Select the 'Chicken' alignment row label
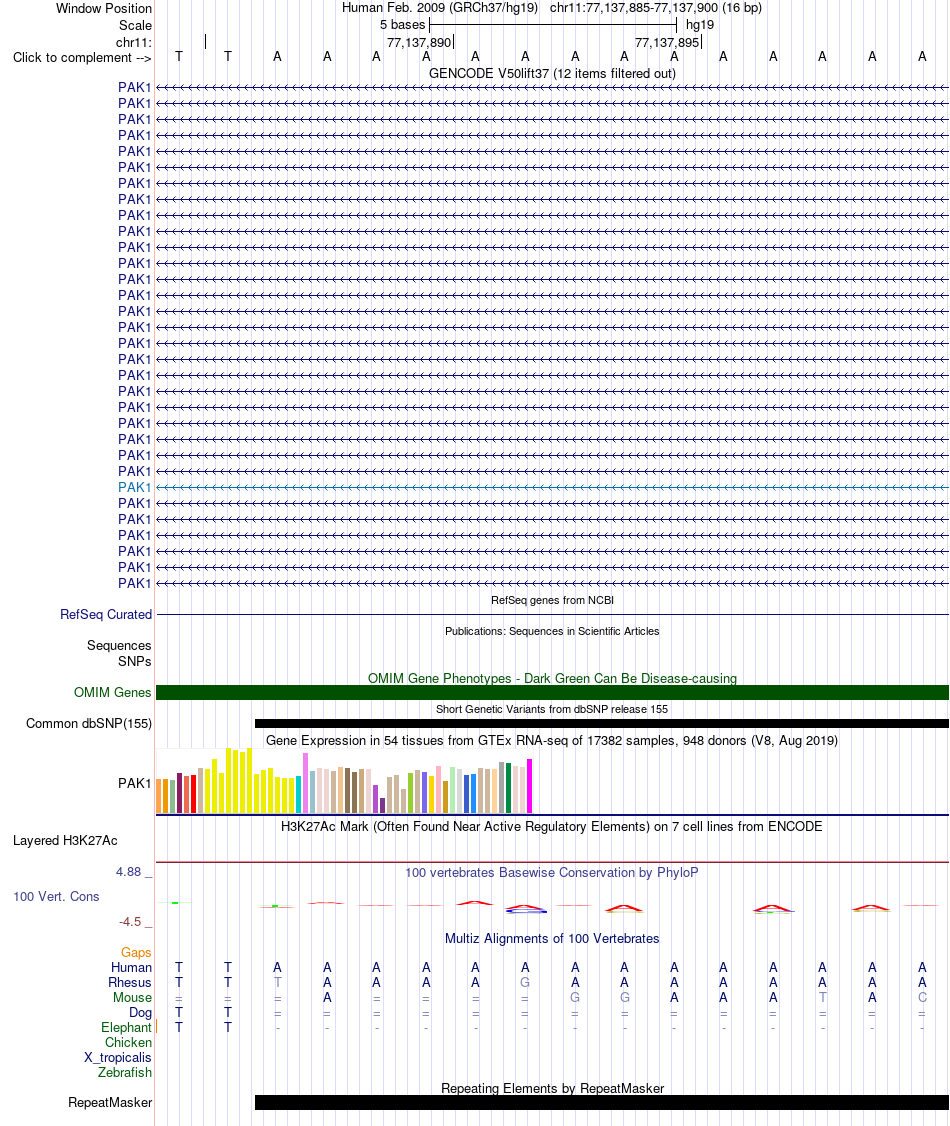The height and width of the screenshot is (1126, 950). click(129, 1043)
